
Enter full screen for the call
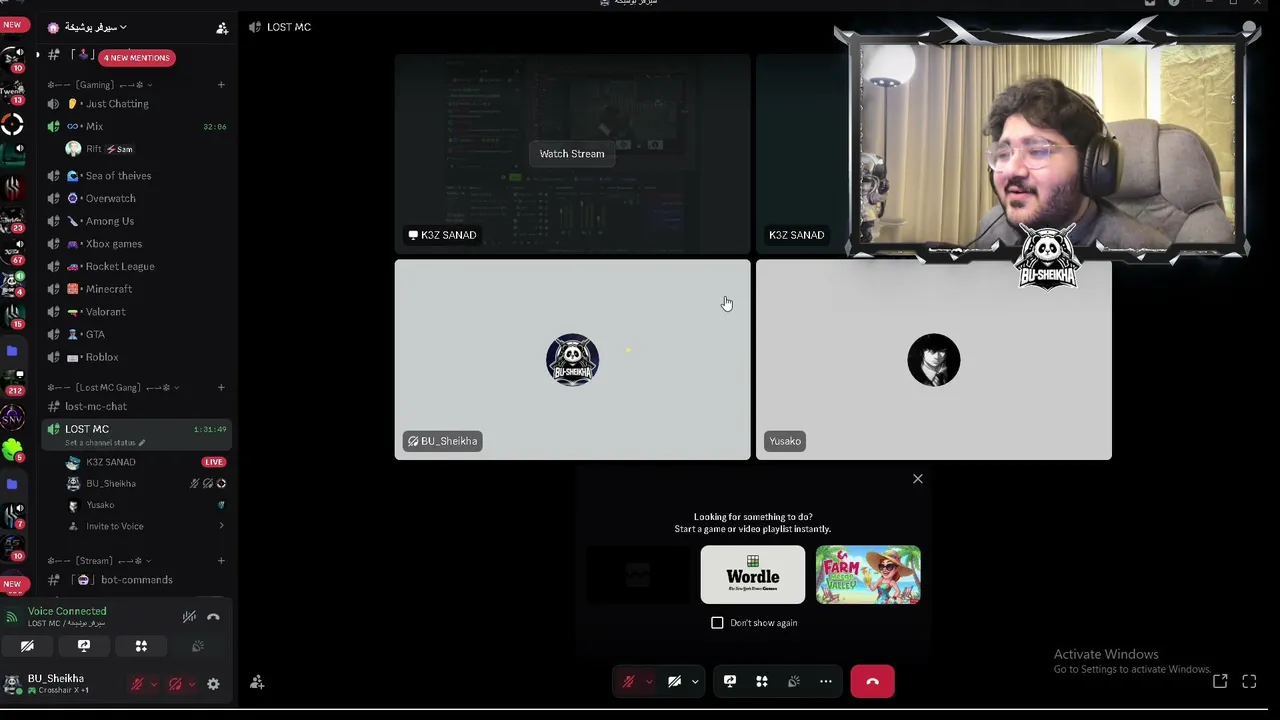1249,681
